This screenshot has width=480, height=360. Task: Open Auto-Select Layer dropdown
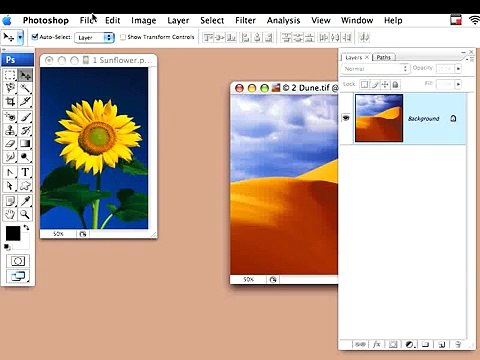94,37
